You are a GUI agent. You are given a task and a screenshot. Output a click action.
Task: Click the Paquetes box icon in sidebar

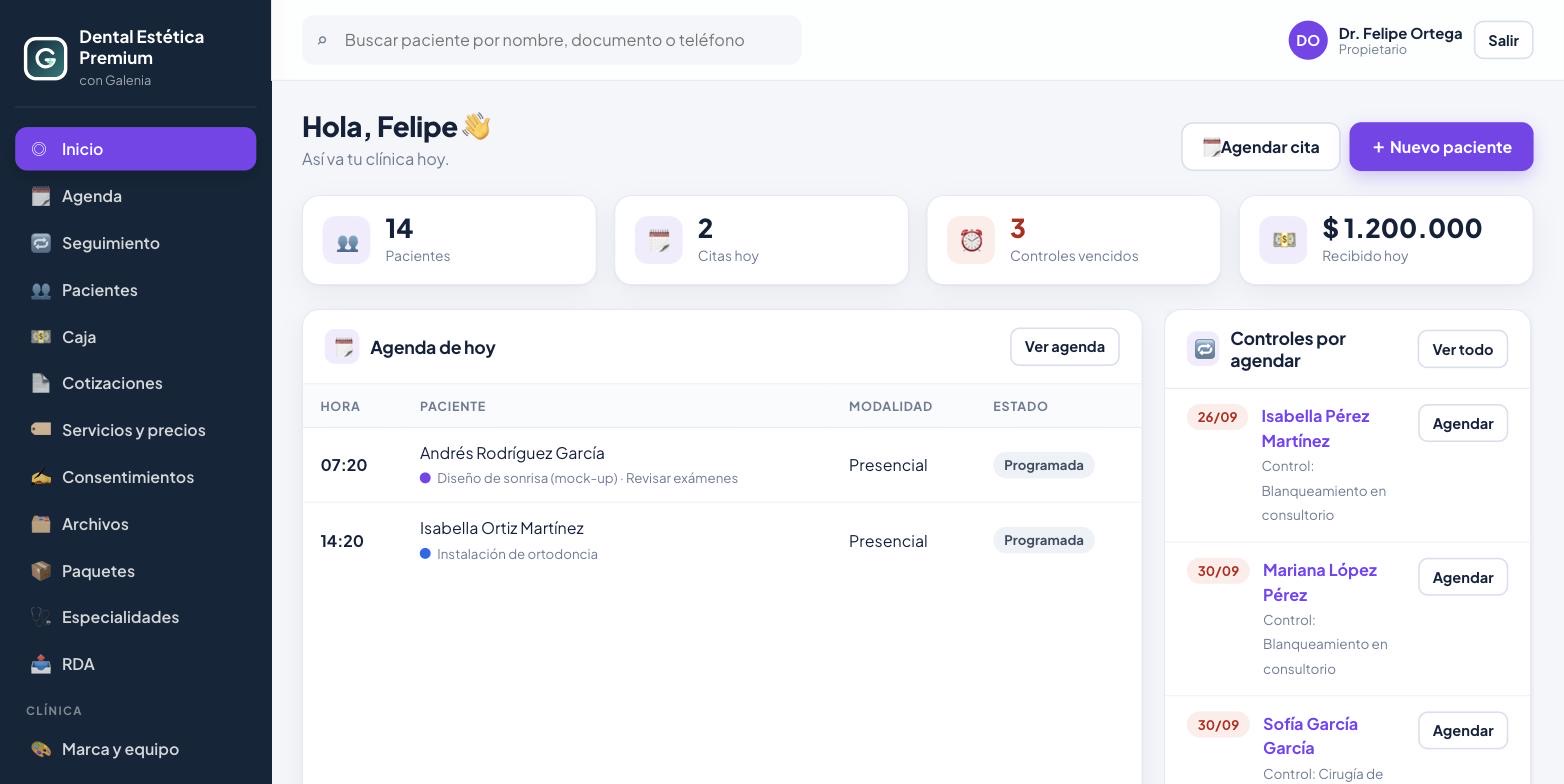pyautogui.click(x=40, y=571)
